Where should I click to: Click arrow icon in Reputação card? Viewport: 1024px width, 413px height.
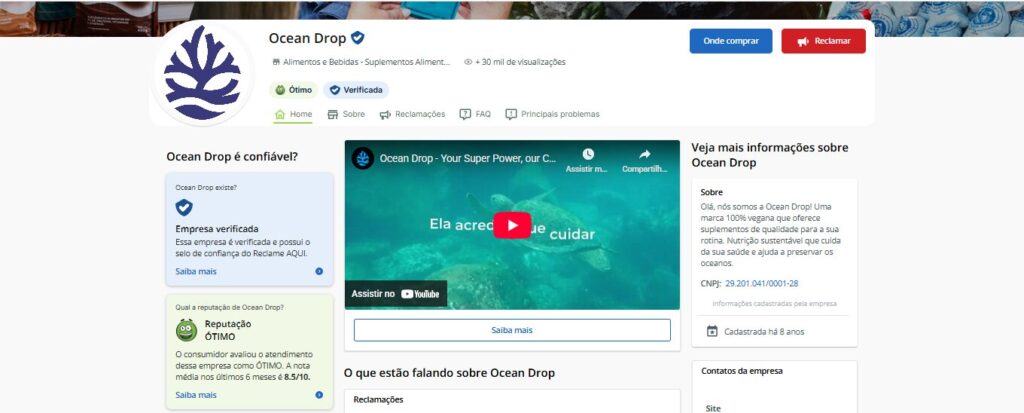319,395
